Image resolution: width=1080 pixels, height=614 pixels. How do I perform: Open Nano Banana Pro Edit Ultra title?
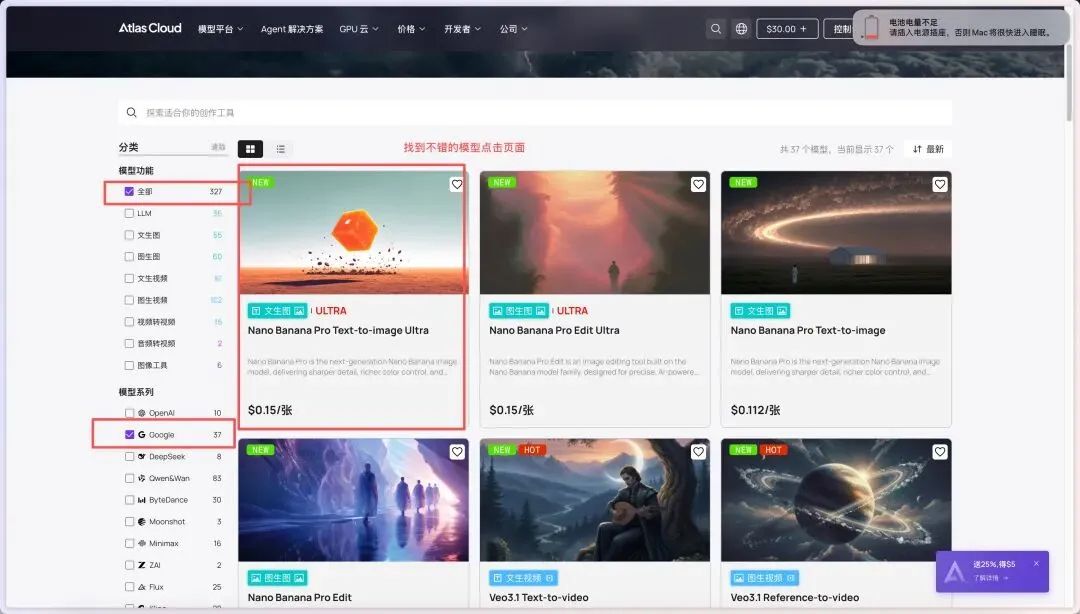[554, 330]
